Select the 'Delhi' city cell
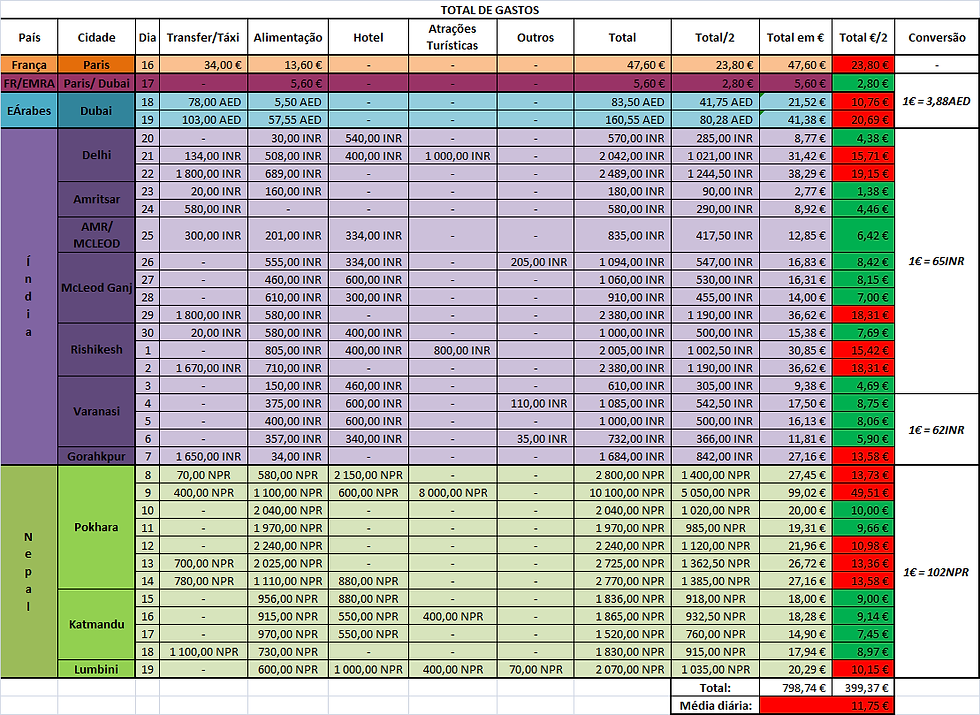 coord(96,155)
